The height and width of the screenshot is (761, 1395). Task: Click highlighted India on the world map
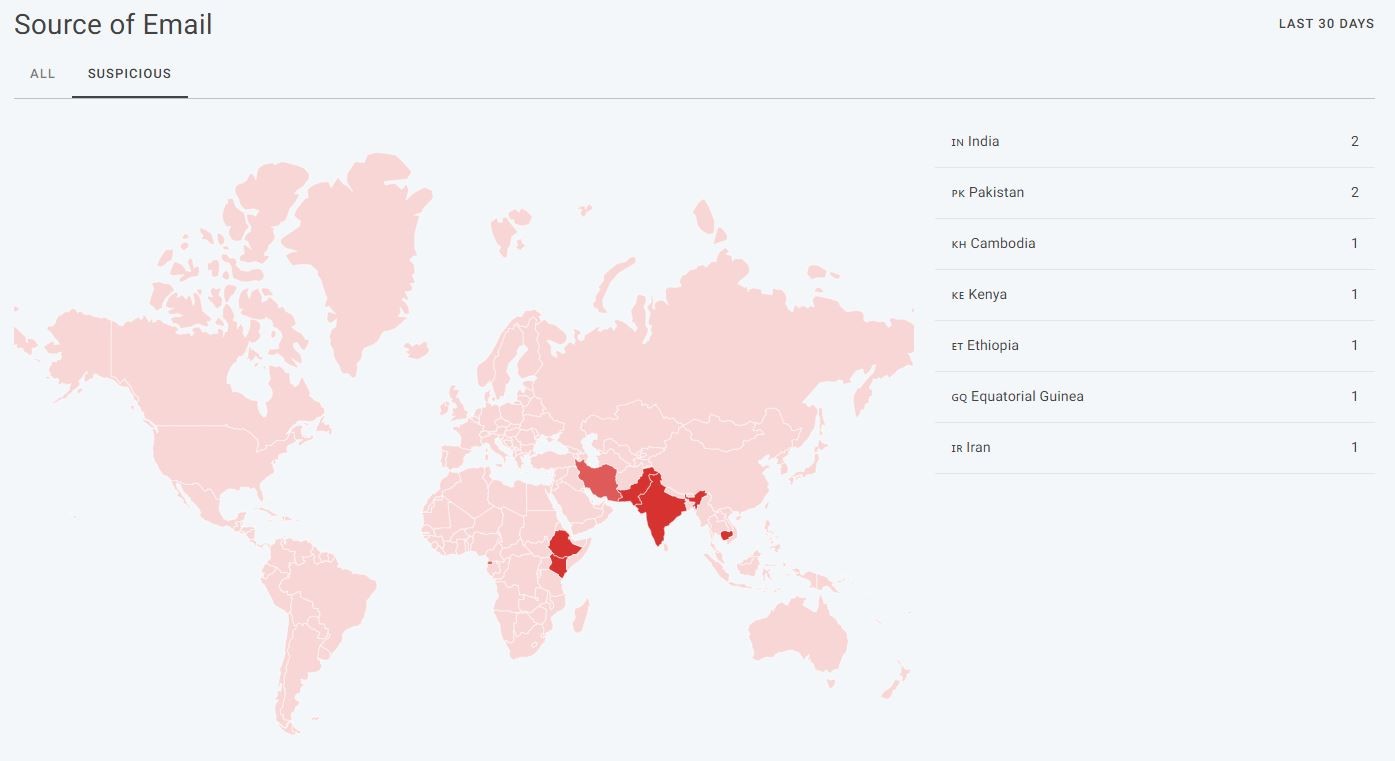pyautogui.click(x=659, y=510)
